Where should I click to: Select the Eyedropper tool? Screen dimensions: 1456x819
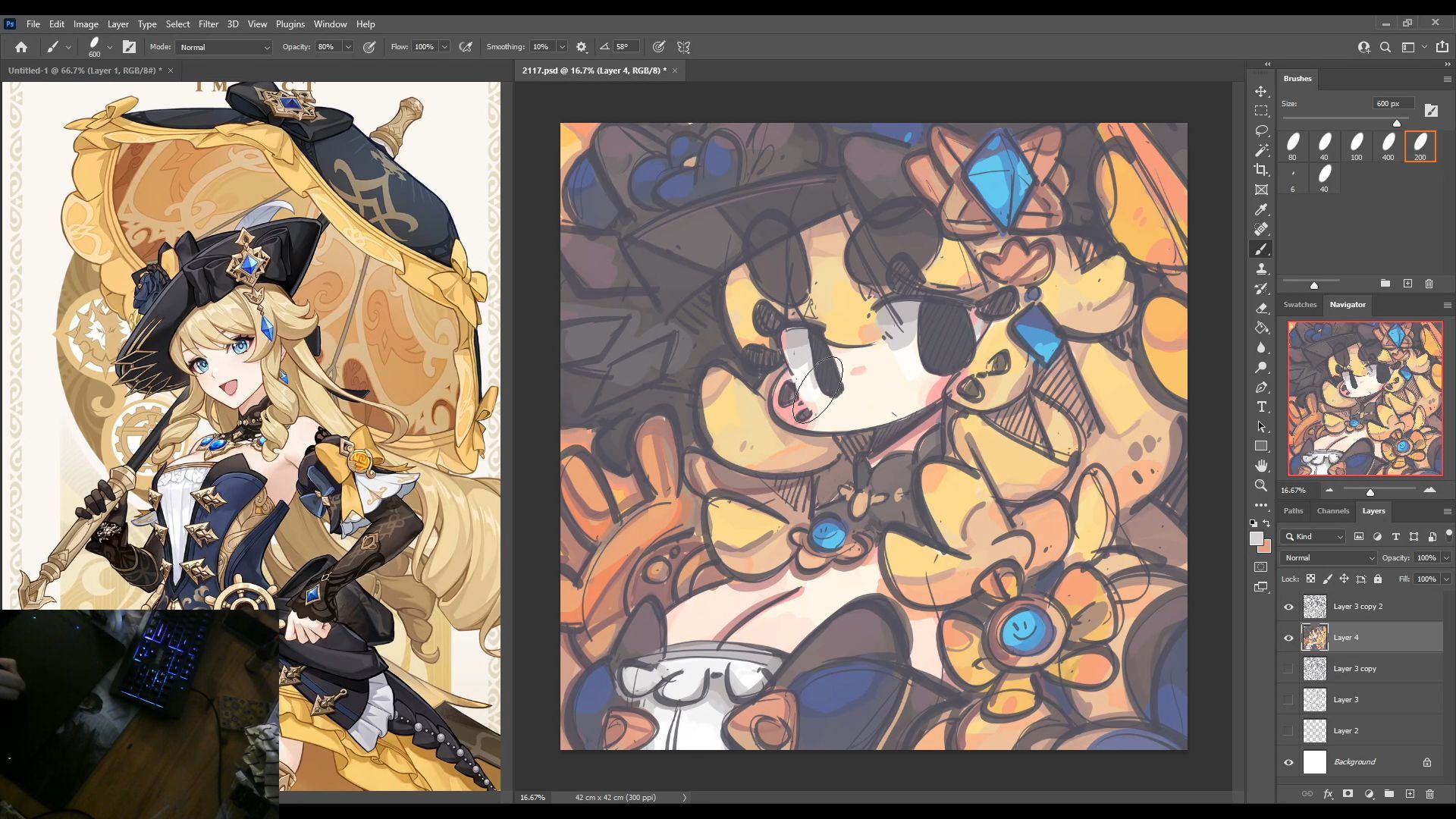[1261, 210]
